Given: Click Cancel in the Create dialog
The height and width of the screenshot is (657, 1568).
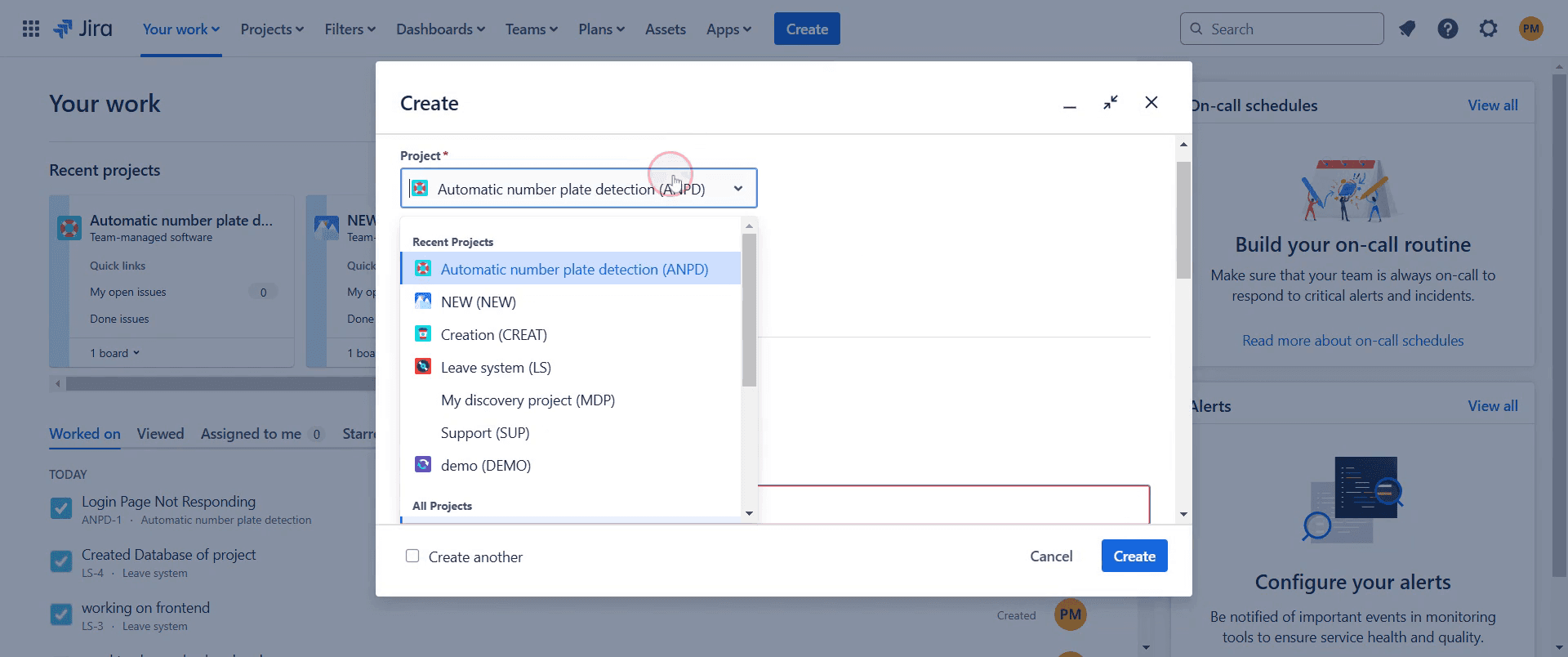Looking at the screenshot, I should [x=1051, y=556].
